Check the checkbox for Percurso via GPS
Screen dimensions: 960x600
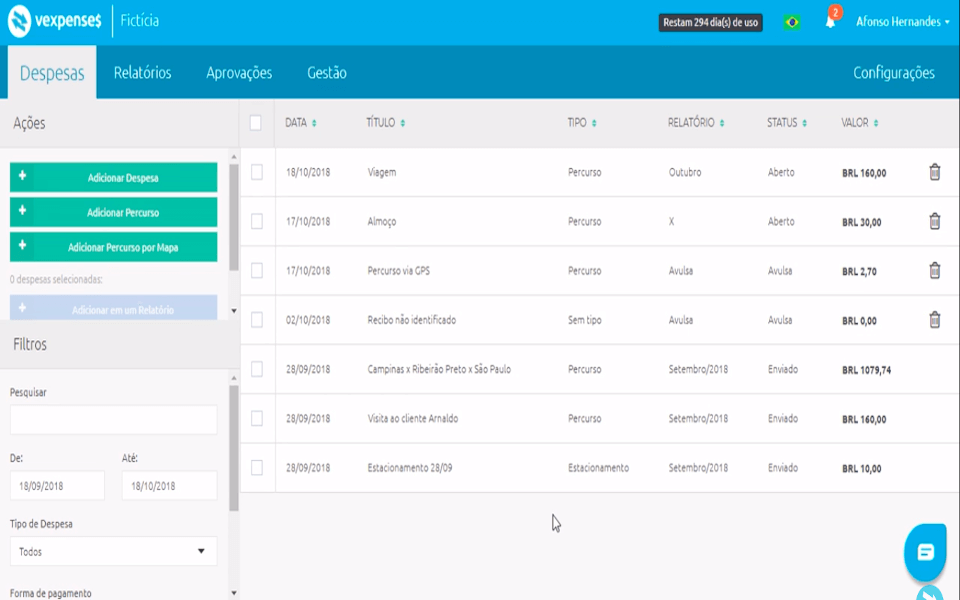click(x=257, y=269)
